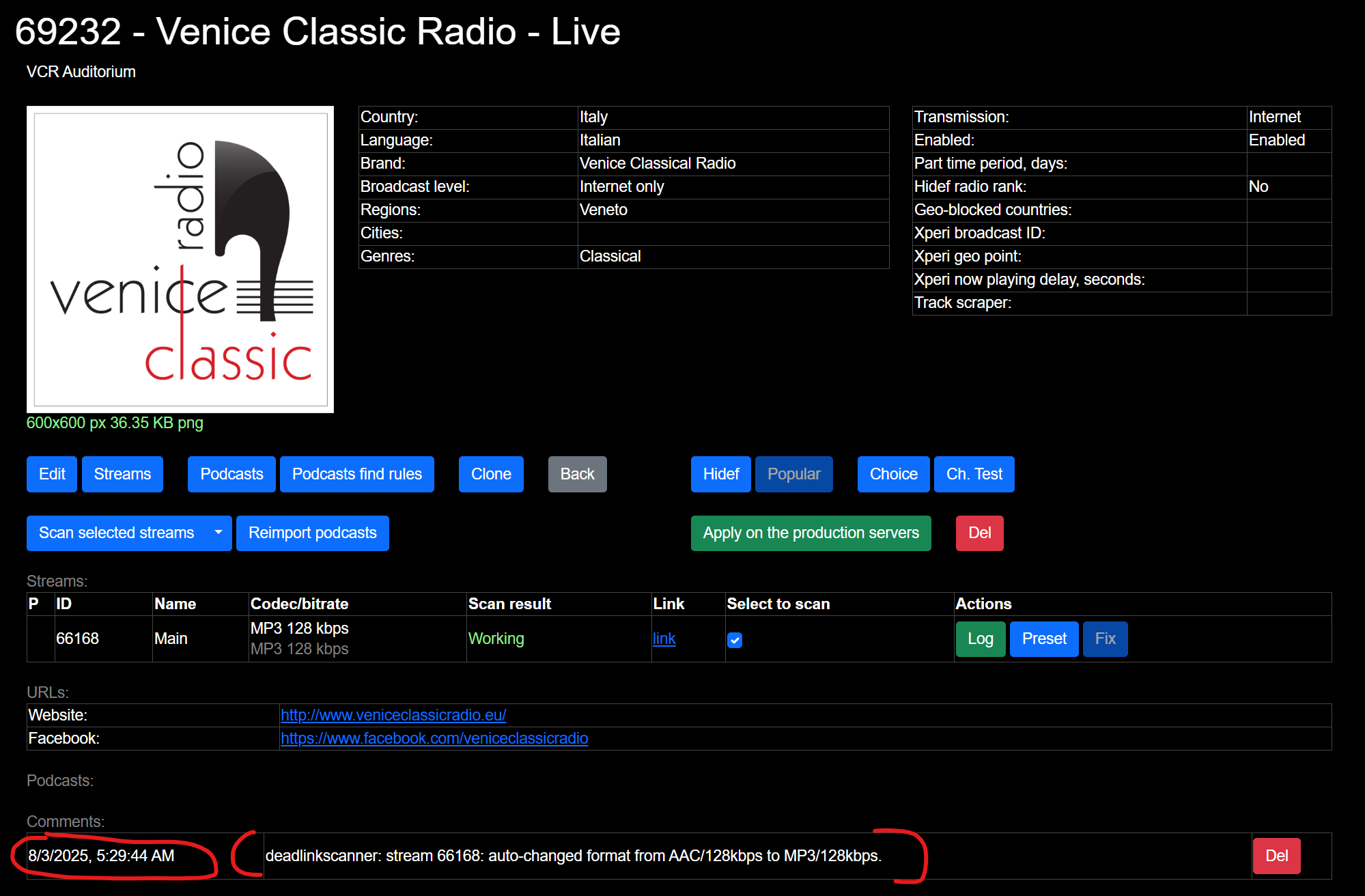Uncheck Select to scan for stream 66168

[x=735, y=640]
